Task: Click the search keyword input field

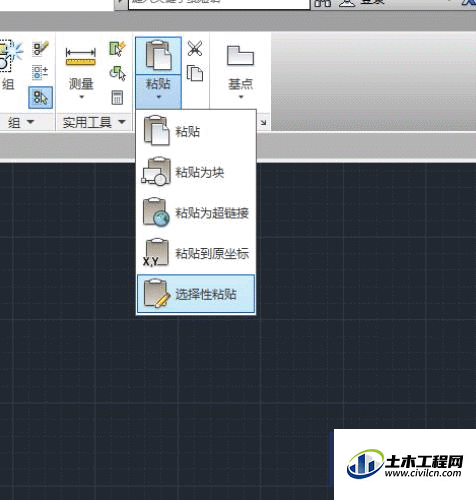Action: 219,3
